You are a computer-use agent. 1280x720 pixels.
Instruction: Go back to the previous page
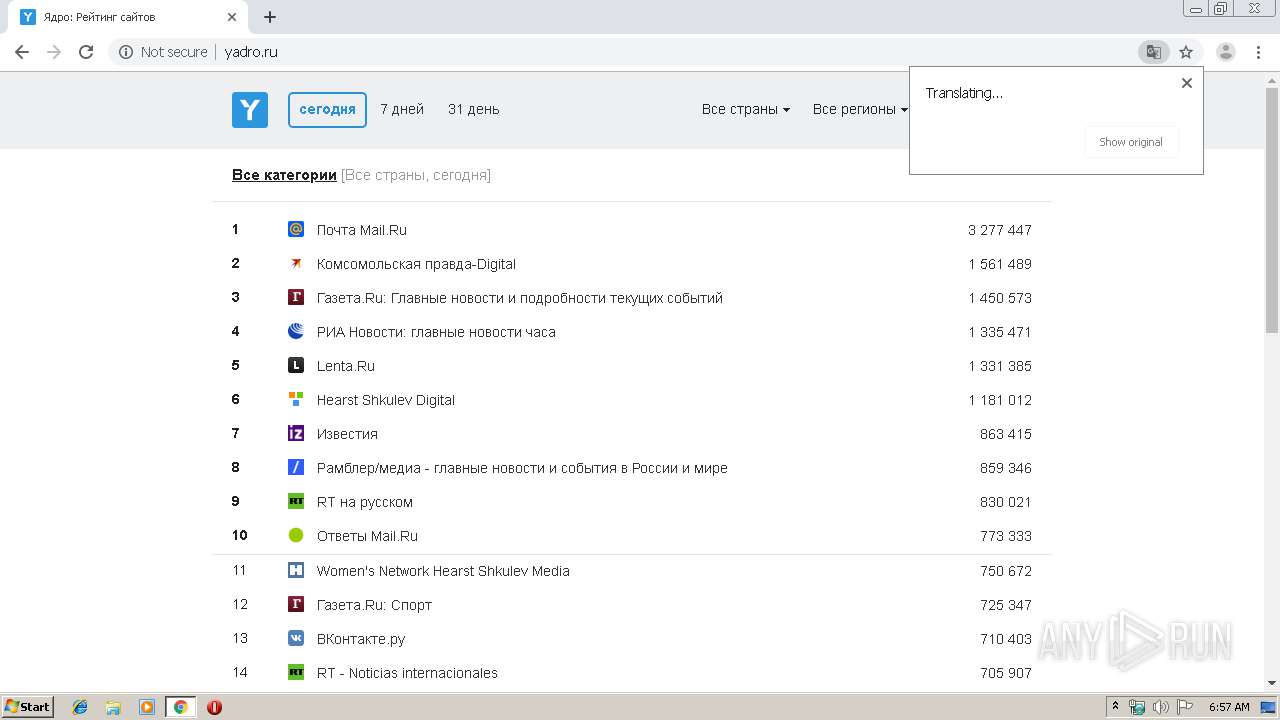click(22, 52)
